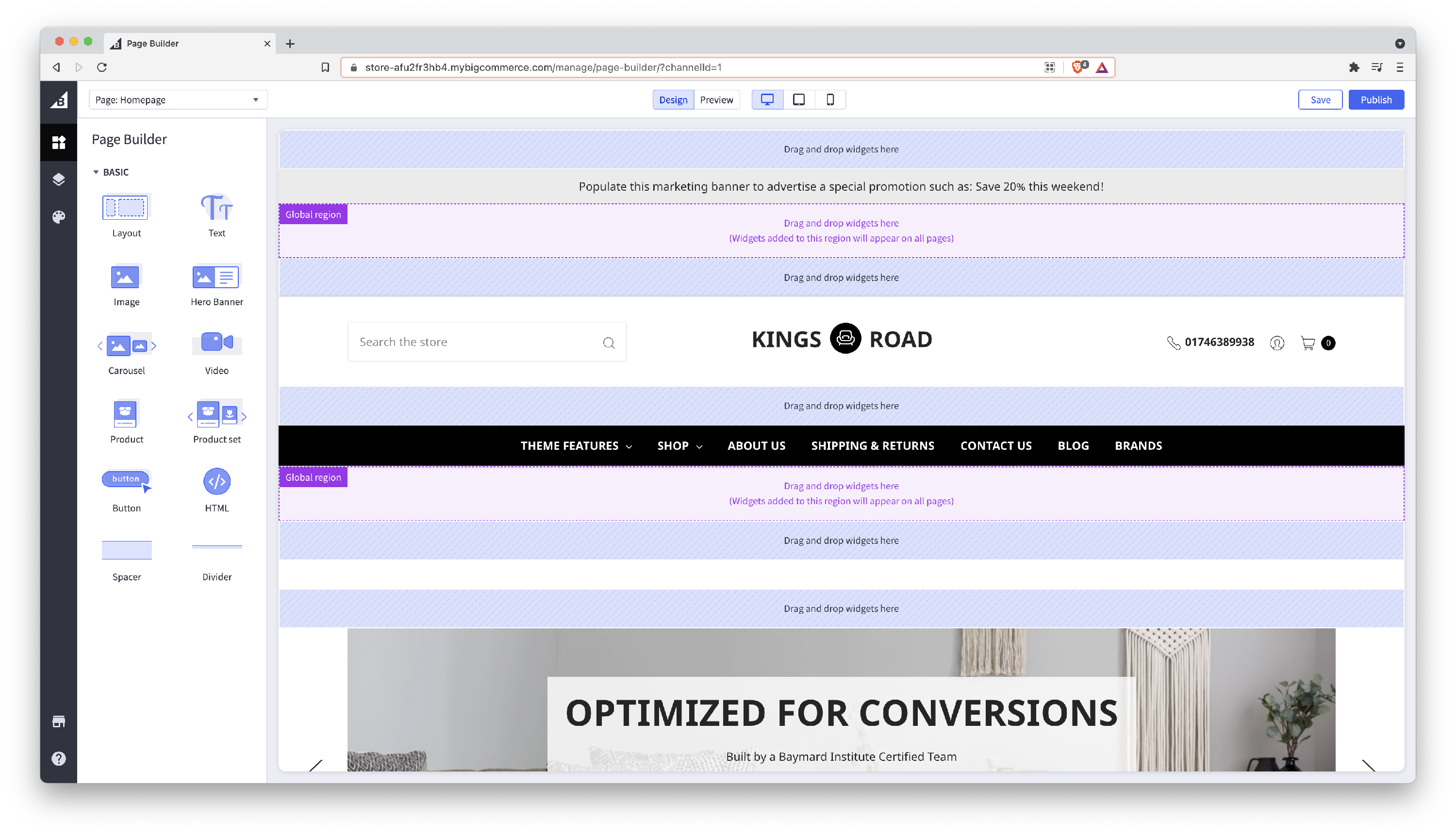Screen dimensions: 1456x836
Task: Choose the Hero Banner widget
Action: point(216,277)
